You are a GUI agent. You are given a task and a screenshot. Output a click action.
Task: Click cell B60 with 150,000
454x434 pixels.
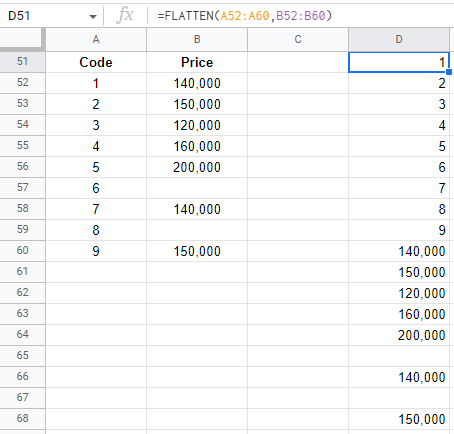[x=197, y=251]
